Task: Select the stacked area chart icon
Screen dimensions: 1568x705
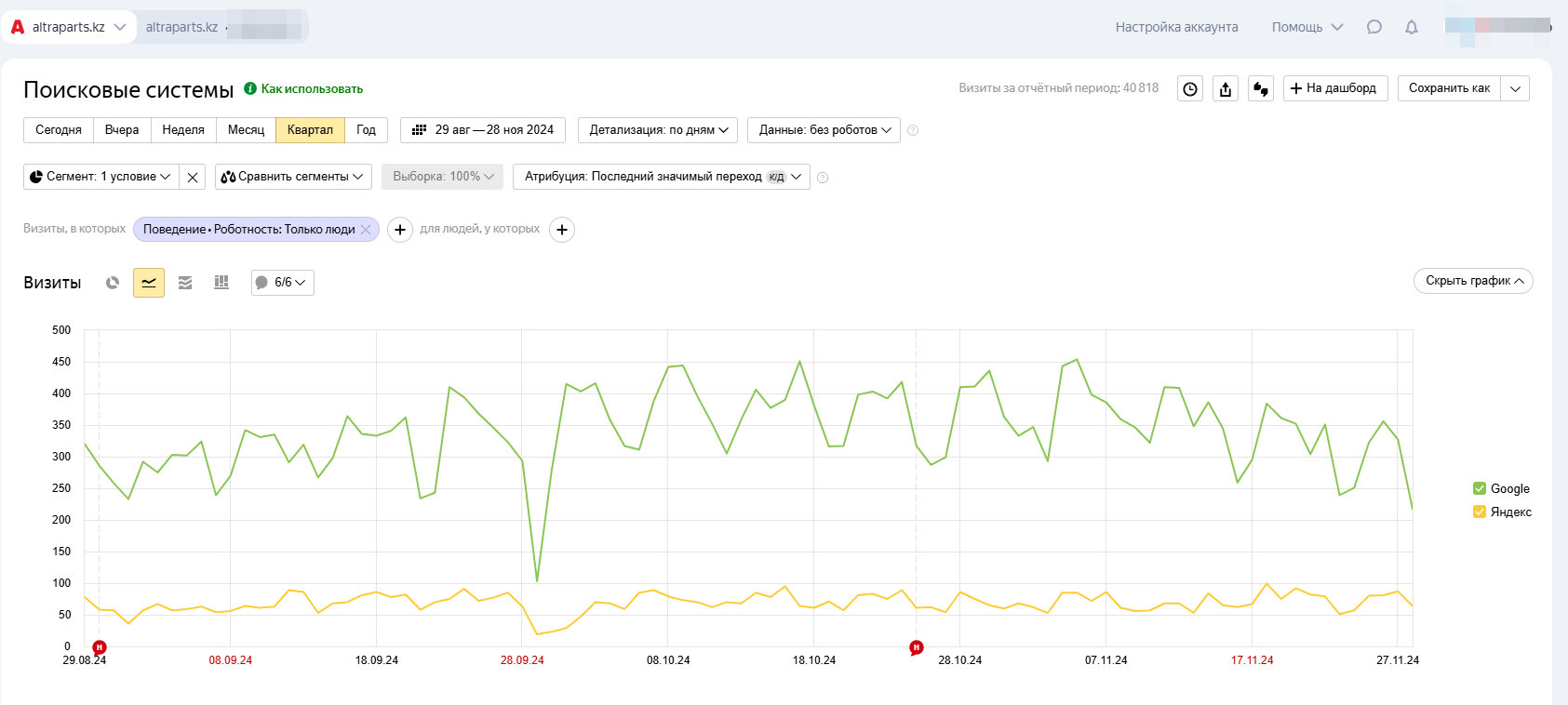Action: click(185, 283)
